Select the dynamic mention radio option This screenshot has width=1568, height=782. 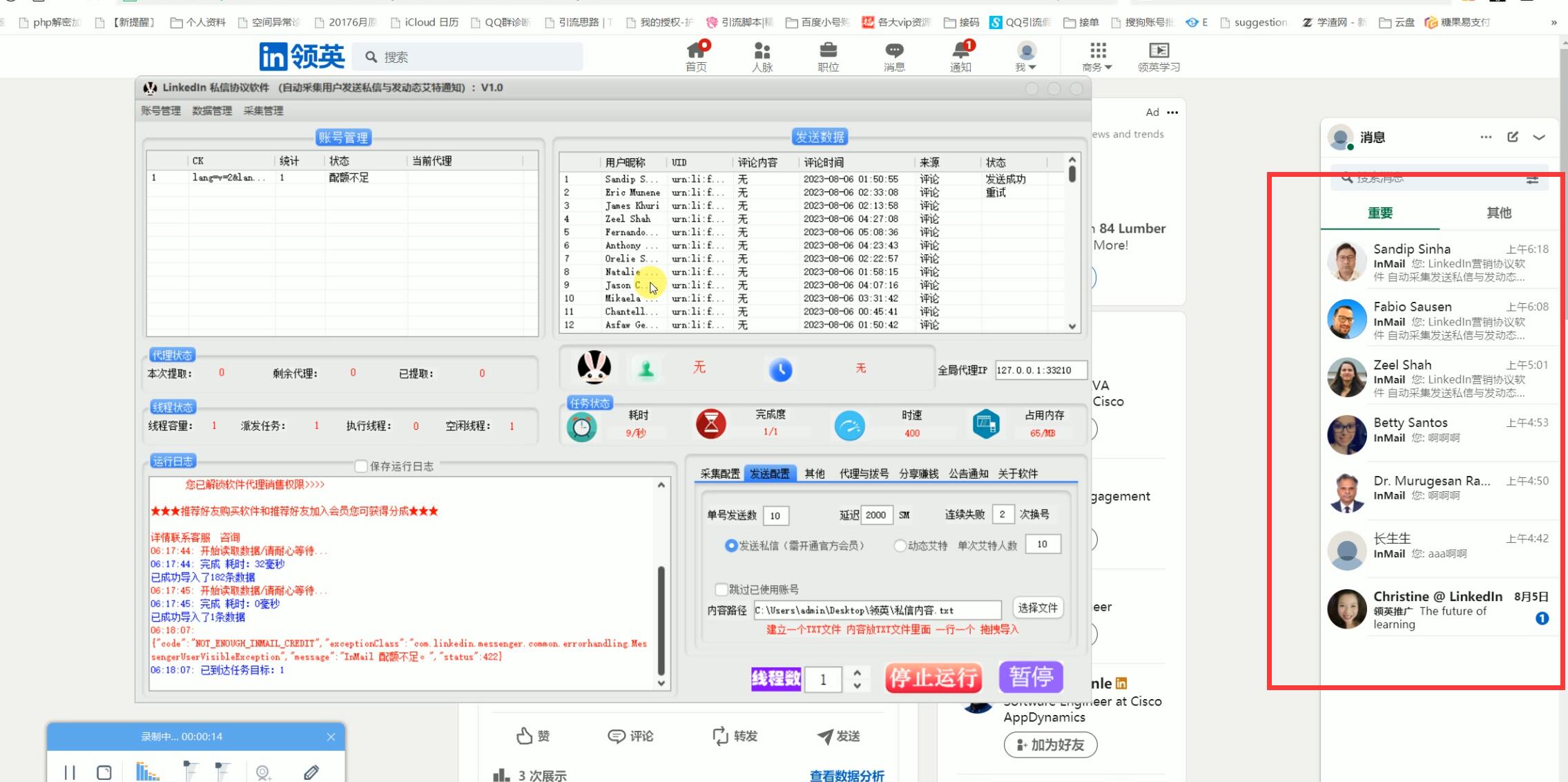coord(900,546)
